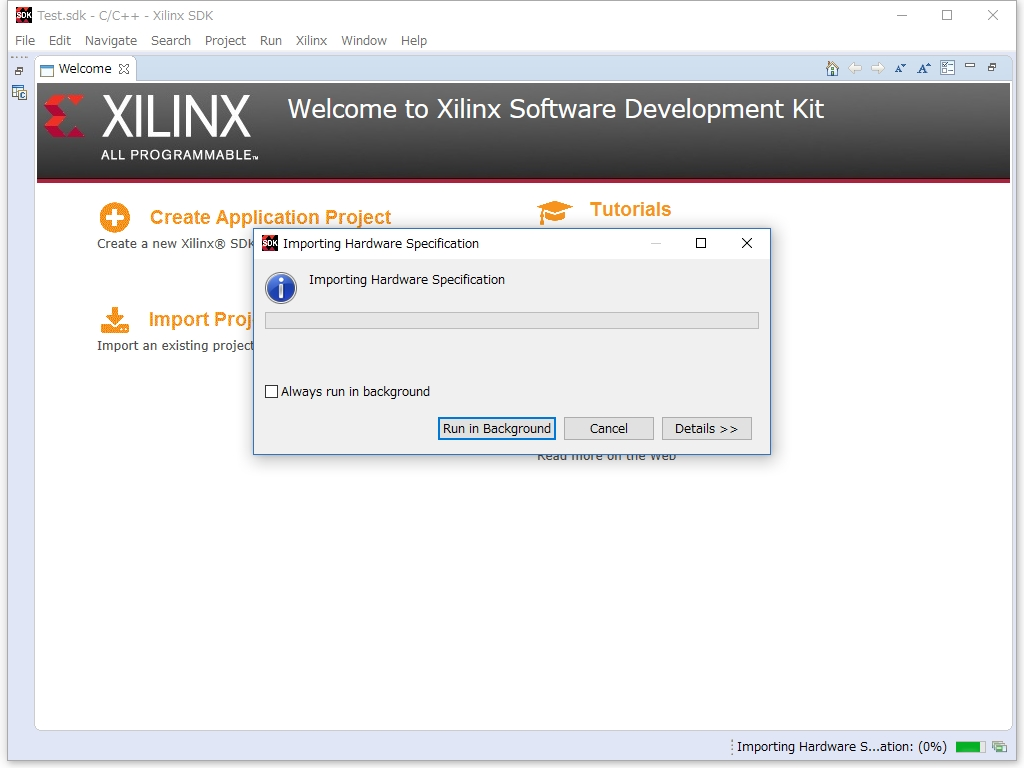Viewport: 1024px width, 768px height.
Task: Click Xilinx logo in welcome banner
Action: click(x=152, y=127)
